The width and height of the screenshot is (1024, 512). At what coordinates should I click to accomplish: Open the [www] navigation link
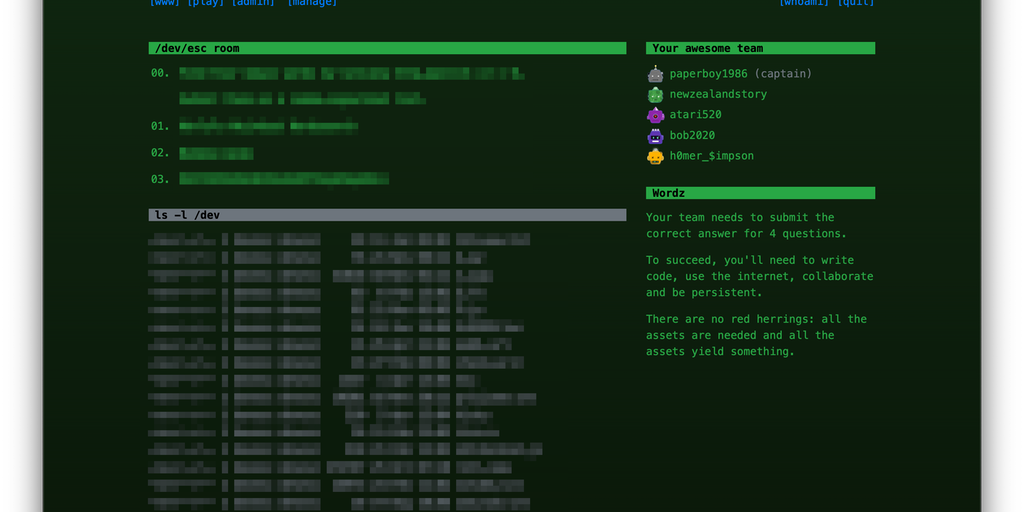point(165,3)
